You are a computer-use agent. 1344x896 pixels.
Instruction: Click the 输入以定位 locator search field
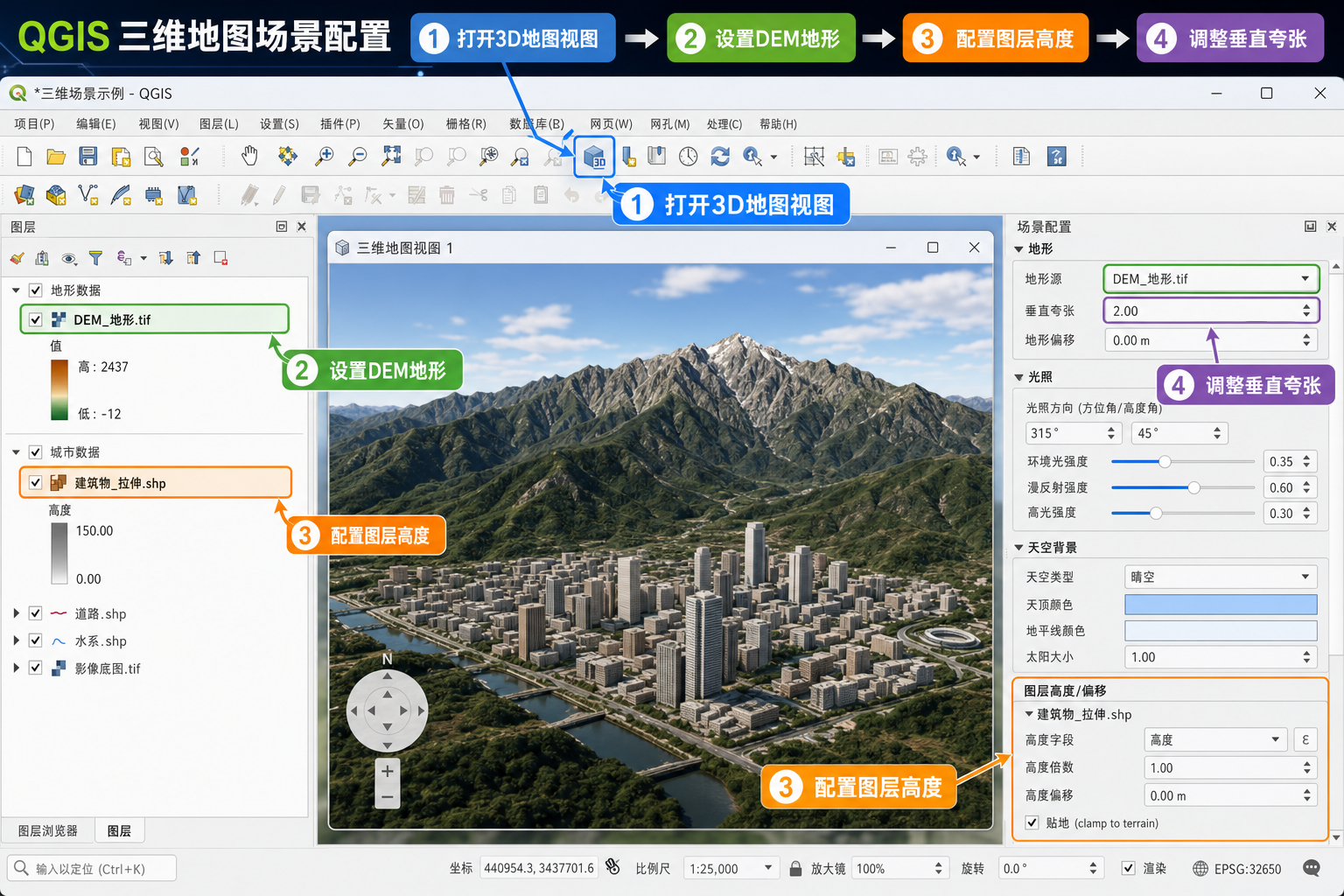pyautogui.click(x=92, y=868)
